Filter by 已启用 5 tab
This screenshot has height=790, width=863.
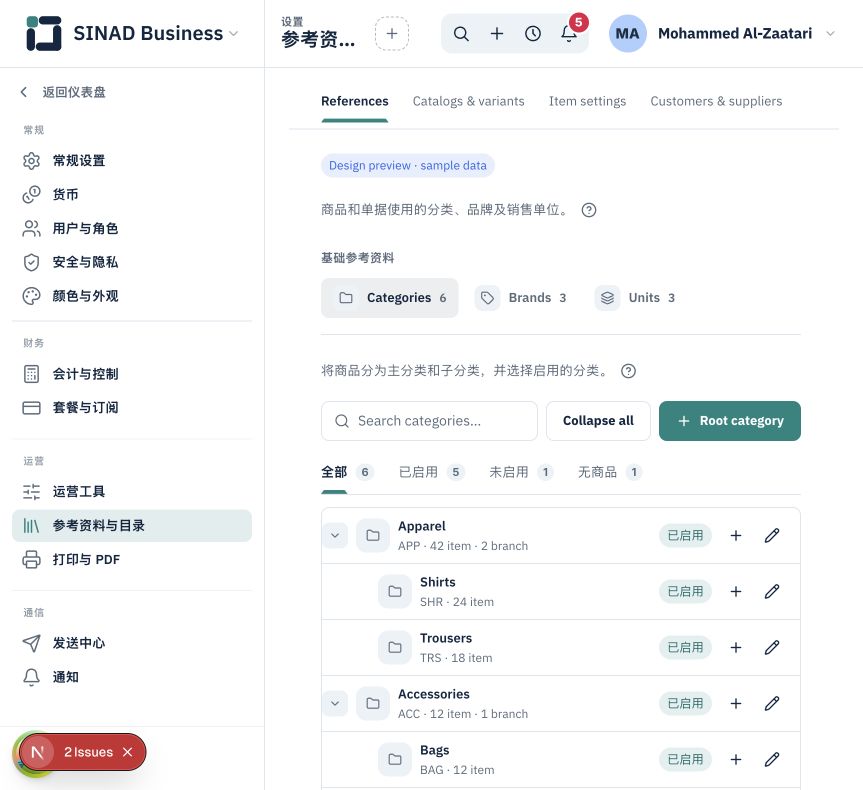(432, 472)
